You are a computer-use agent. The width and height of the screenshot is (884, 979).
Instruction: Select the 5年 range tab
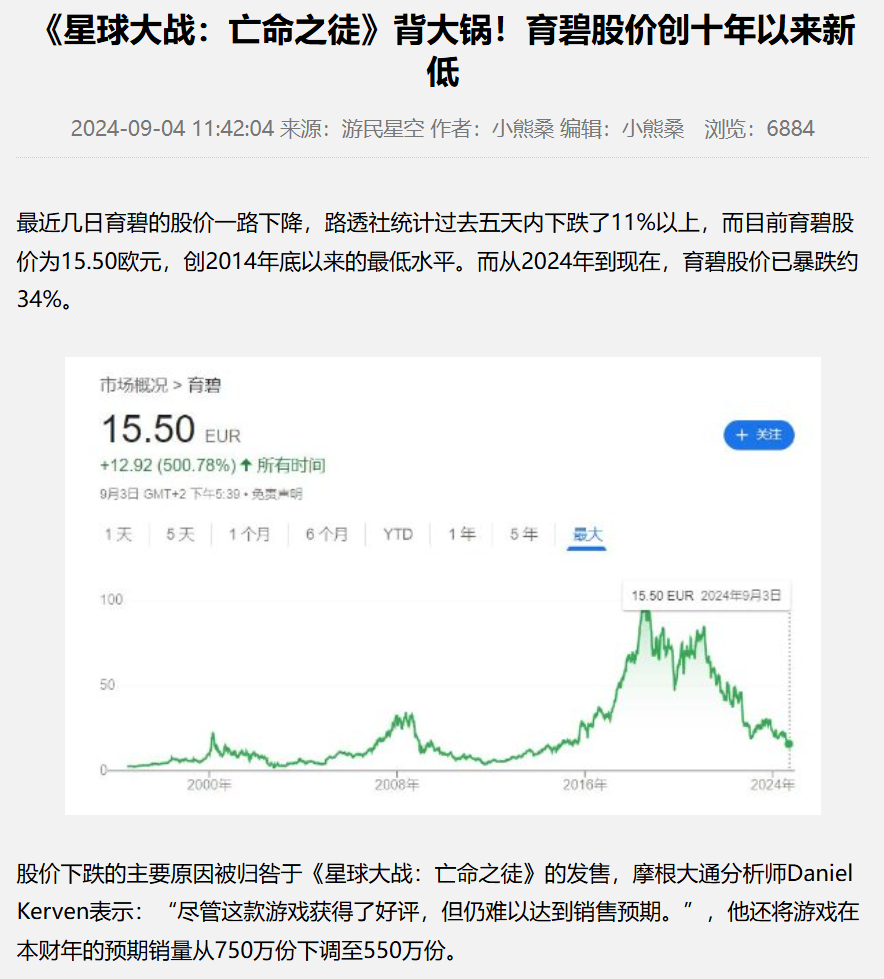(x=524, y=534)
